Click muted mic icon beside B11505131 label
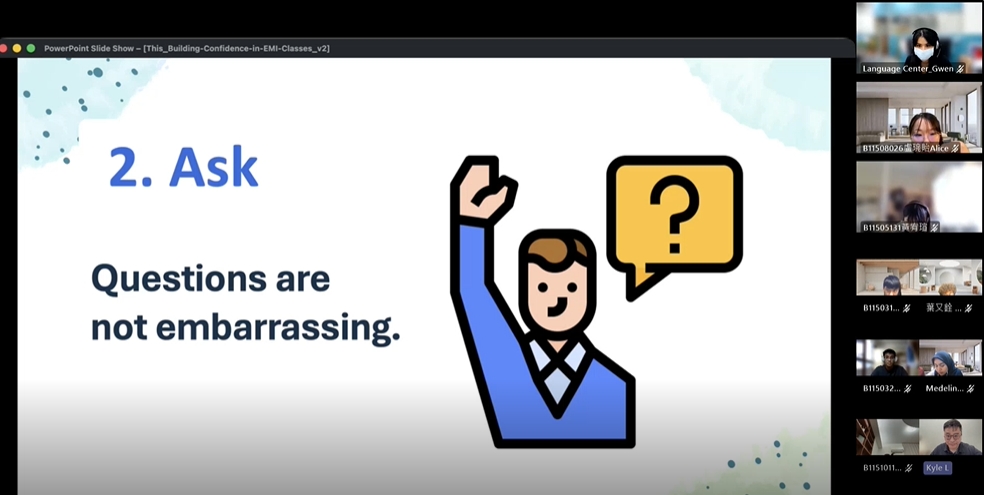The image size is (984, 495). click(934, 228)
